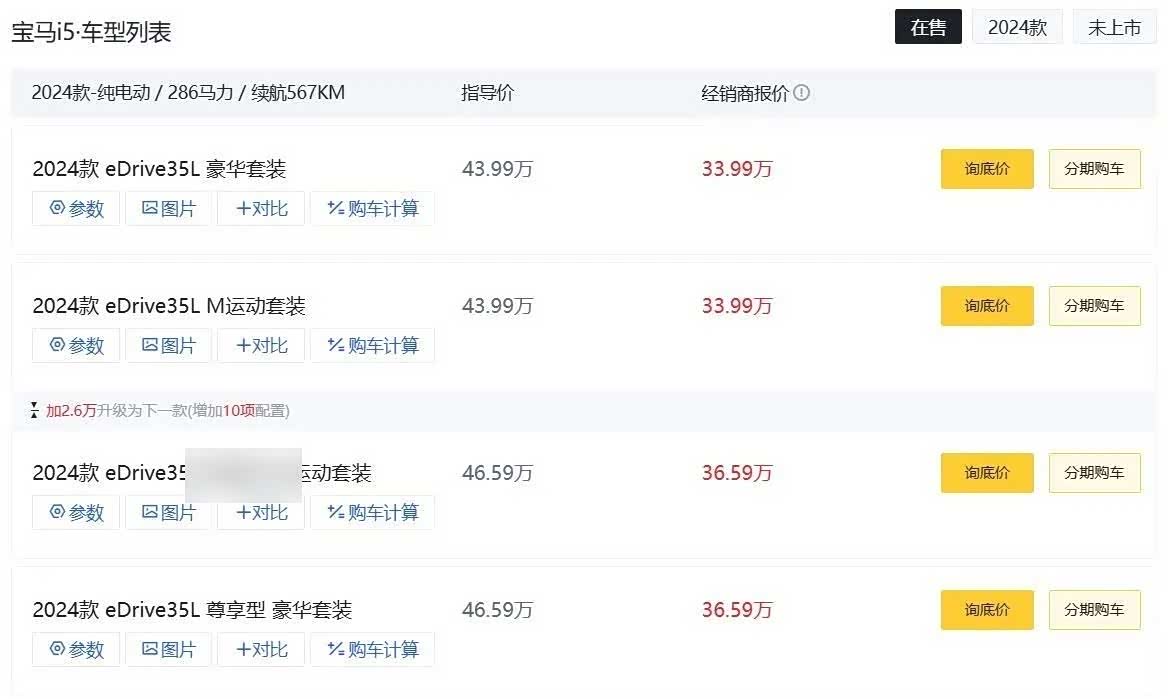This screenshot has width=1173, height=699.
Task: Switch to the 未上市 tab
Action: [x=1114, y=28]
